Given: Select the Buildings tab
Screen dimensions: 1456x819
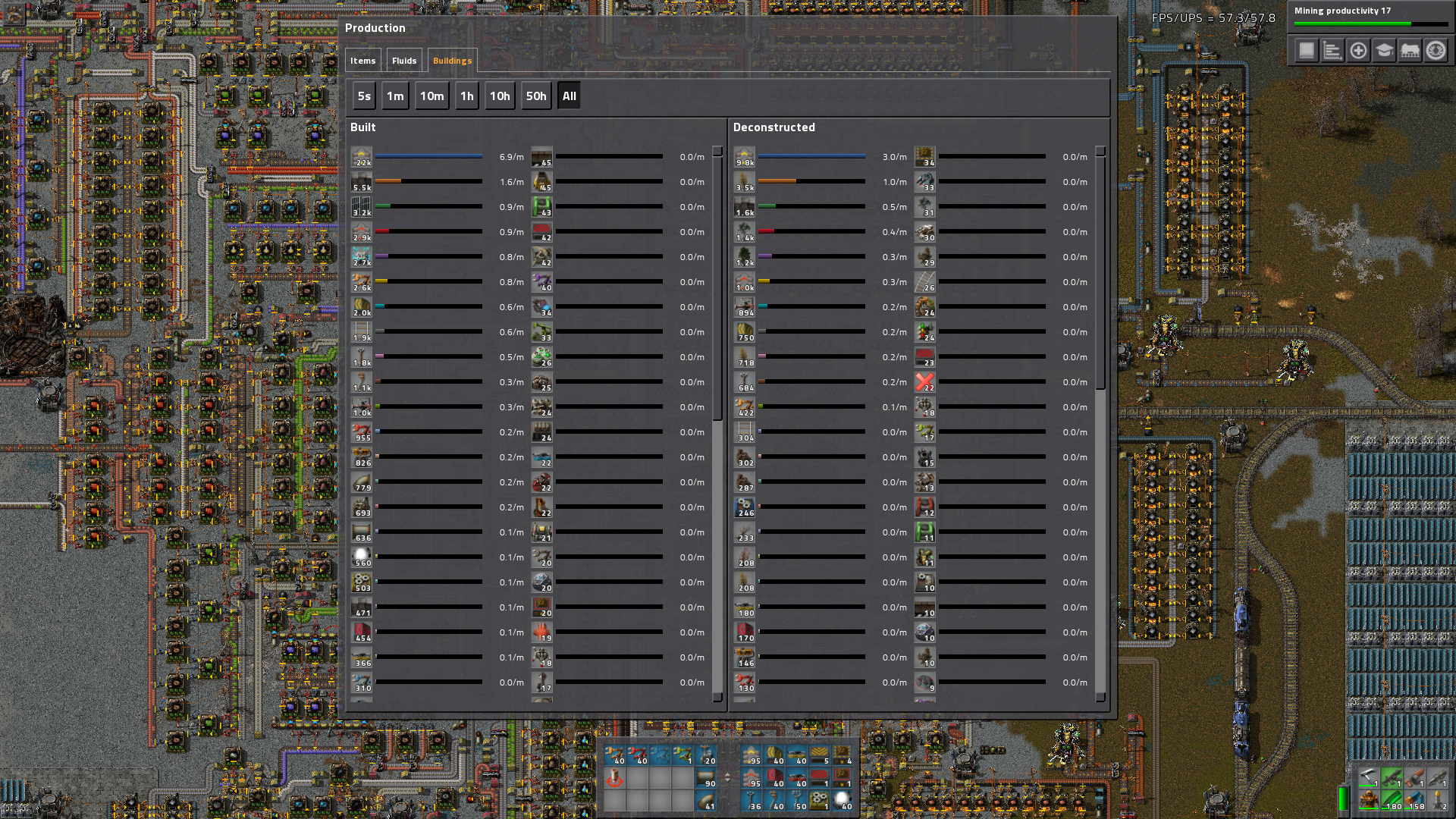Looking at the screenshot, I should tap(453, 61).
